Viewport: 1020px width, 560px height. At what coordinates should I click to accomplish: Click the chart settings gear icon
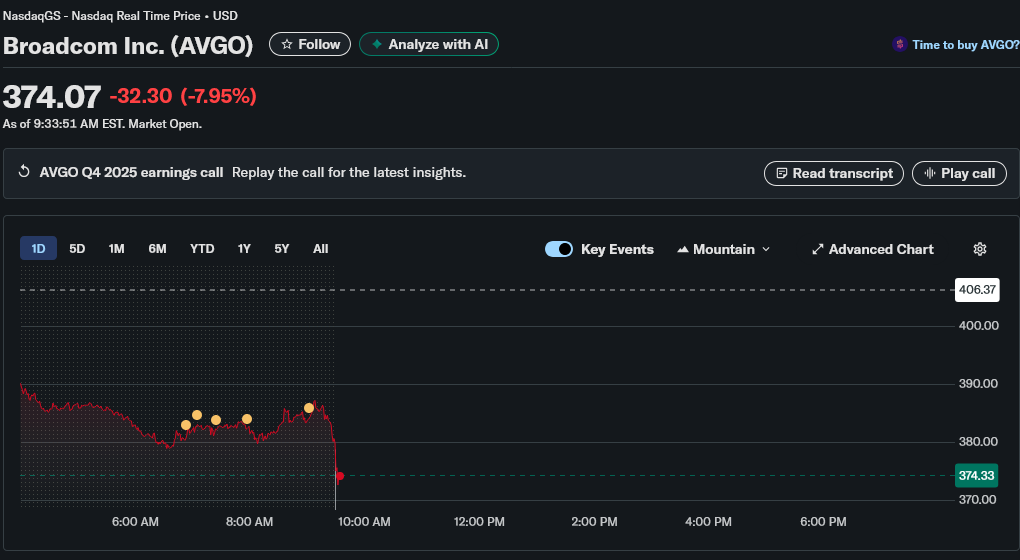click(980, 249)
